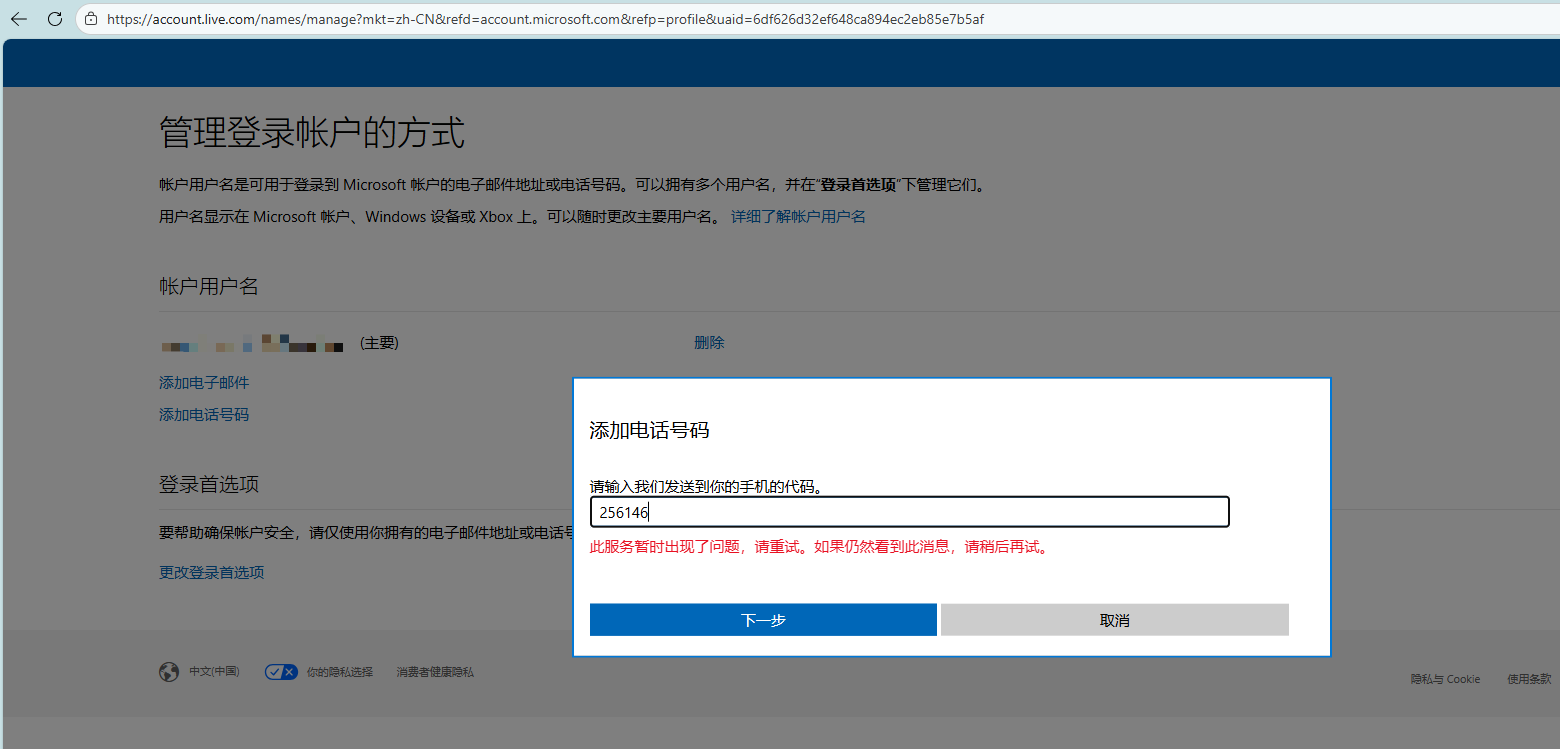The image size is (1560, 749).
Task: Click the 登录首选项 section heading
Action: 209,484
